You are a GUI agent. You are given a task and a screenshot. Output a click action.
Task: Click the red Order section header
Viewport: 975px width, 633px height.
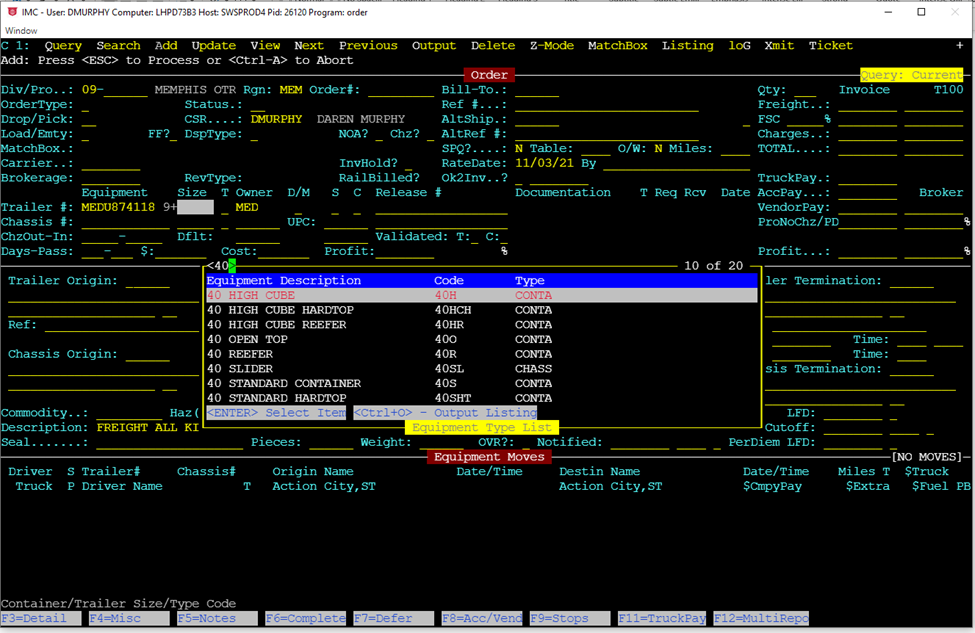pyautogui.click(x=489, y=75)
